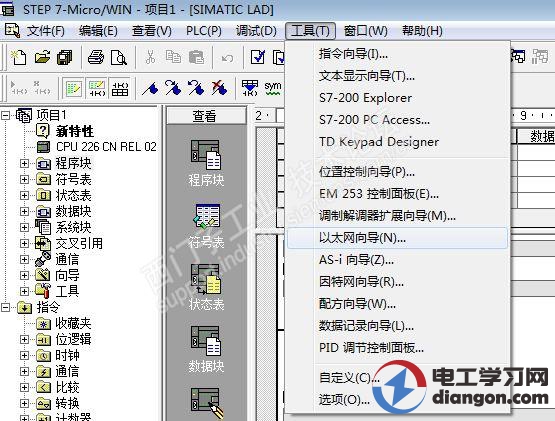Open the 帮助(H) menu

coord(422,31)
